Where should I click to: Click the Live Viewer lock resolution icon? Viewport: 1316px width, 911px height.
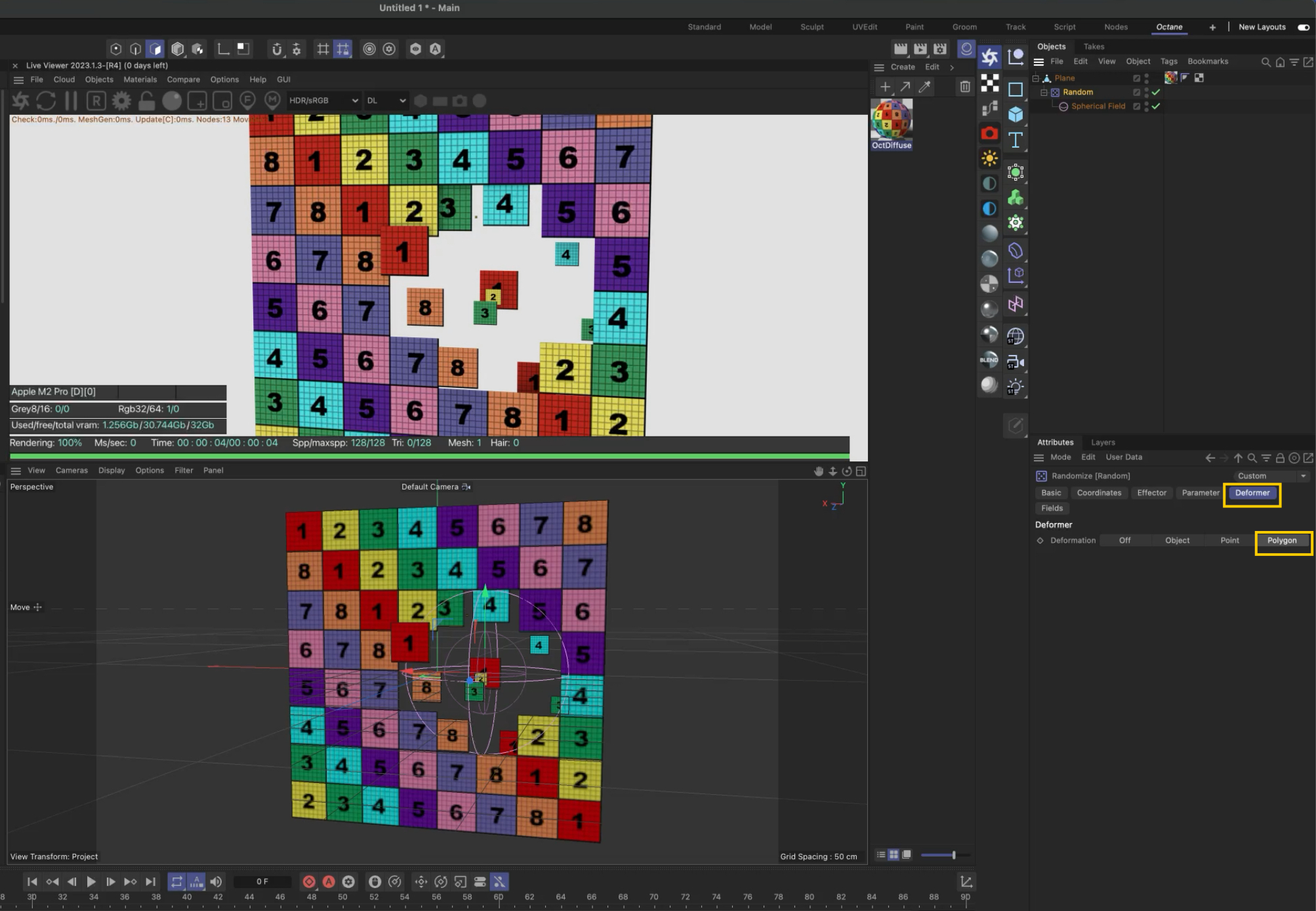point(146,100)
